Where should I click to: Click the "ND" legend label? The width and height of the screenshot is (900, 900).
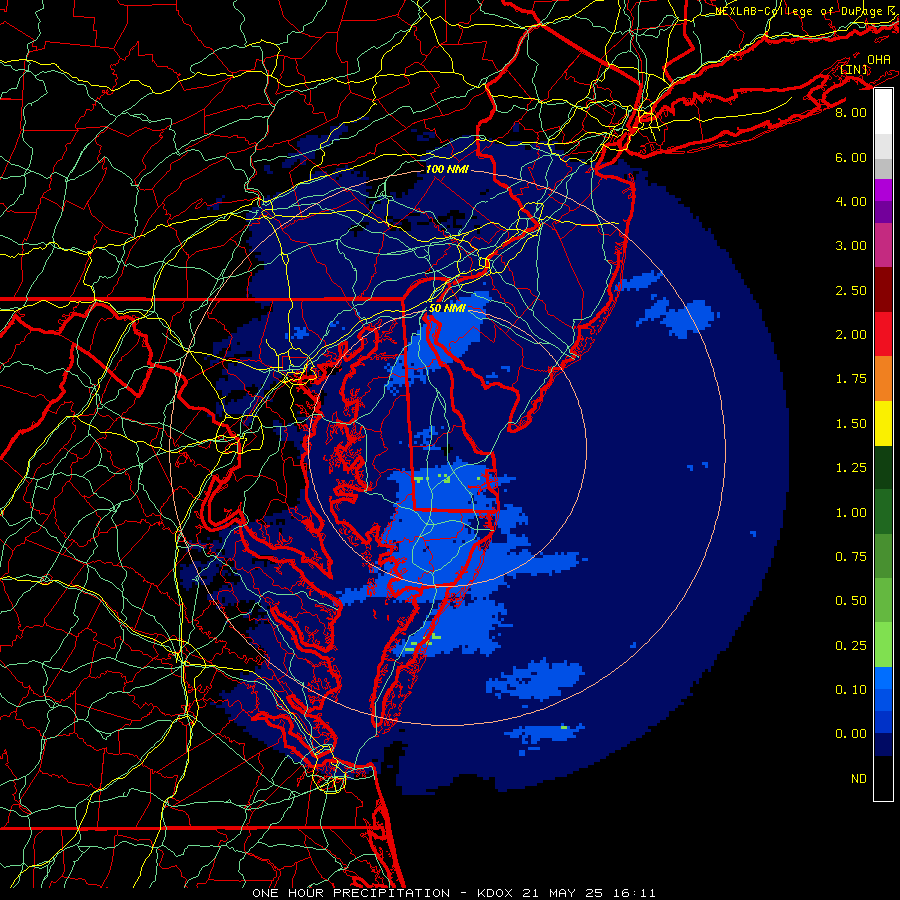coord(859,779)
